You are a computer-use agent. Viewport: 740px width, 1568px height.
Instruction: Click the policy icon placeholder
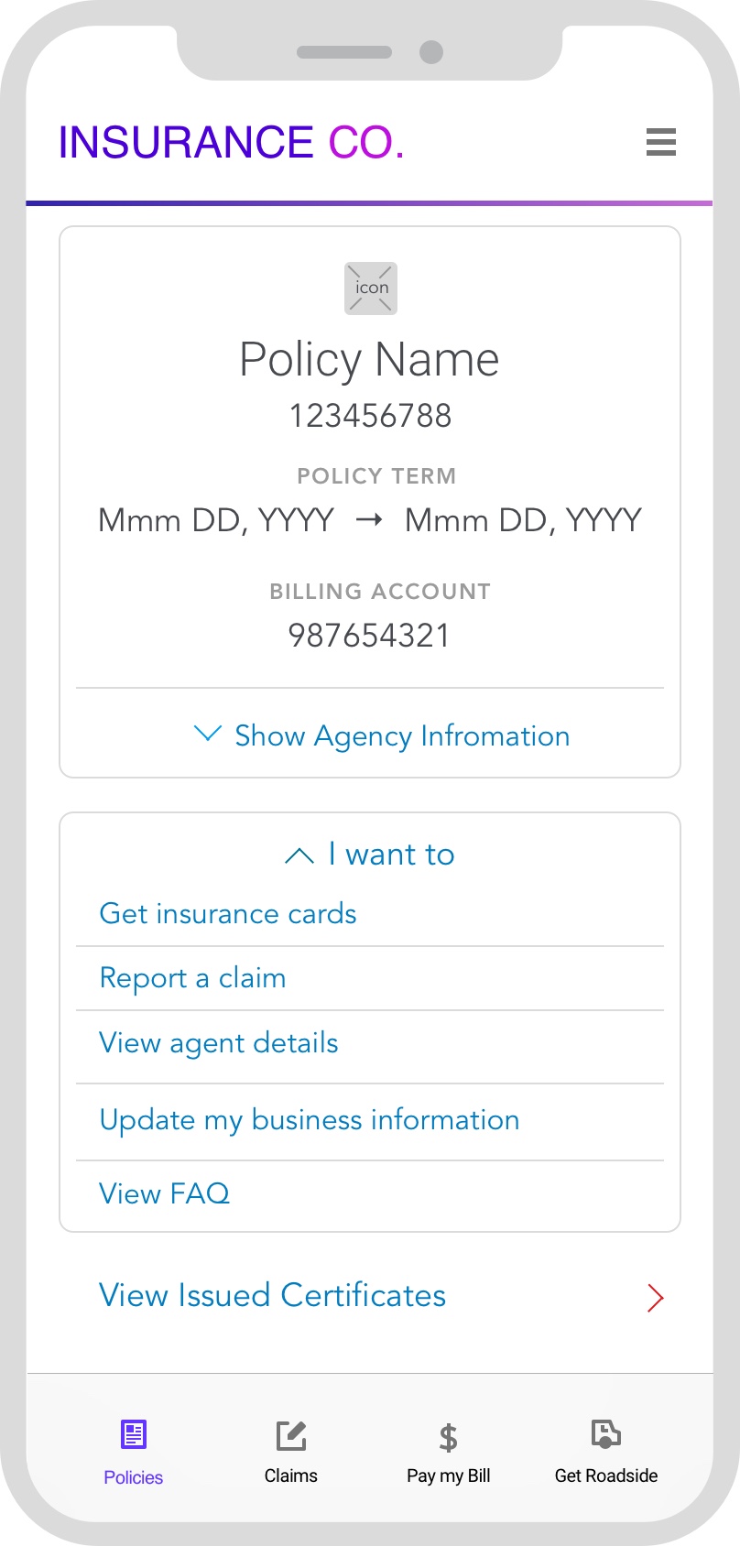tap(371, 289)
